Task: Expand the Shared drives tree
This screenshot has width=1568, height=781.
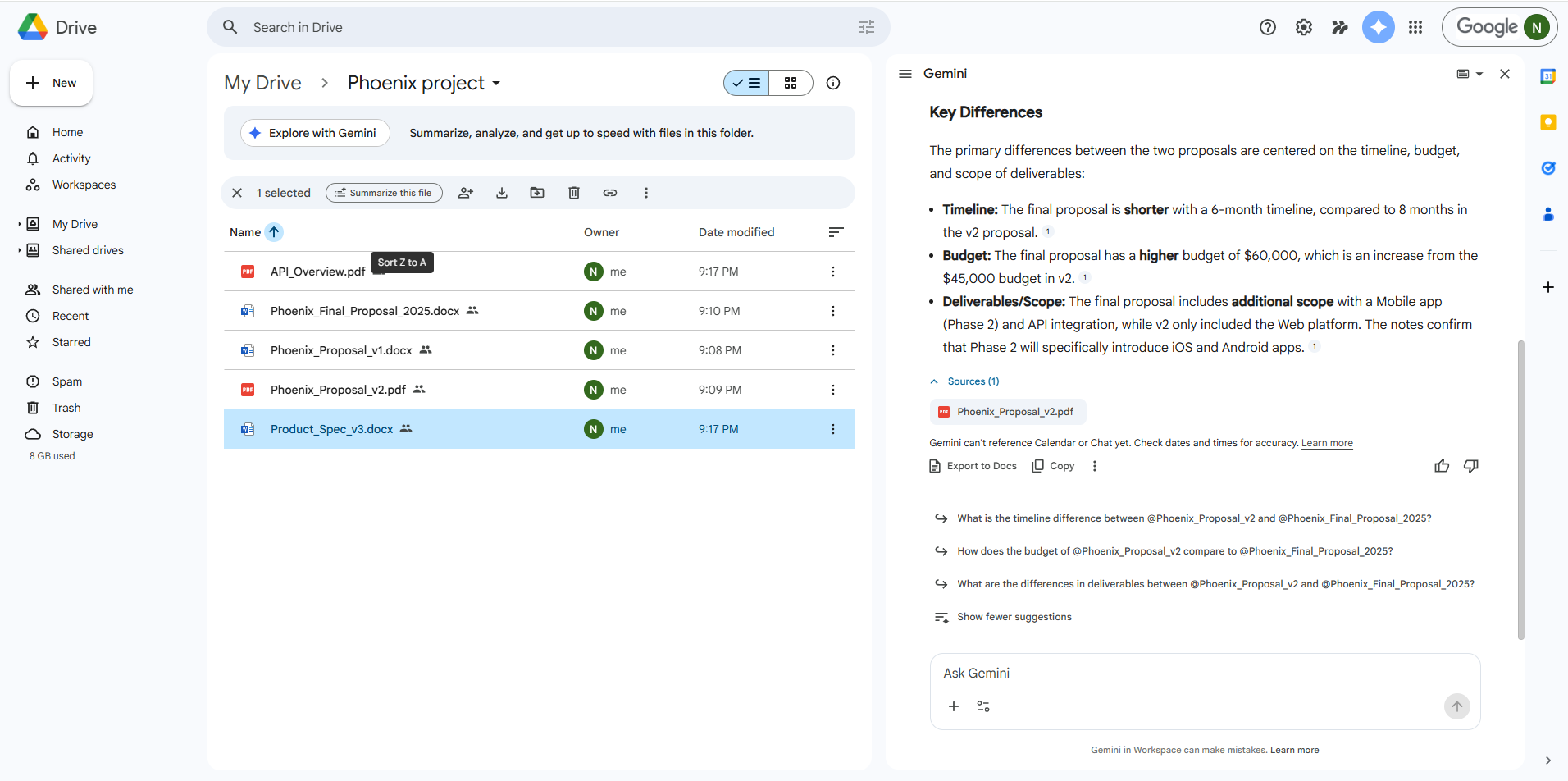Action: tap(20, 250)
